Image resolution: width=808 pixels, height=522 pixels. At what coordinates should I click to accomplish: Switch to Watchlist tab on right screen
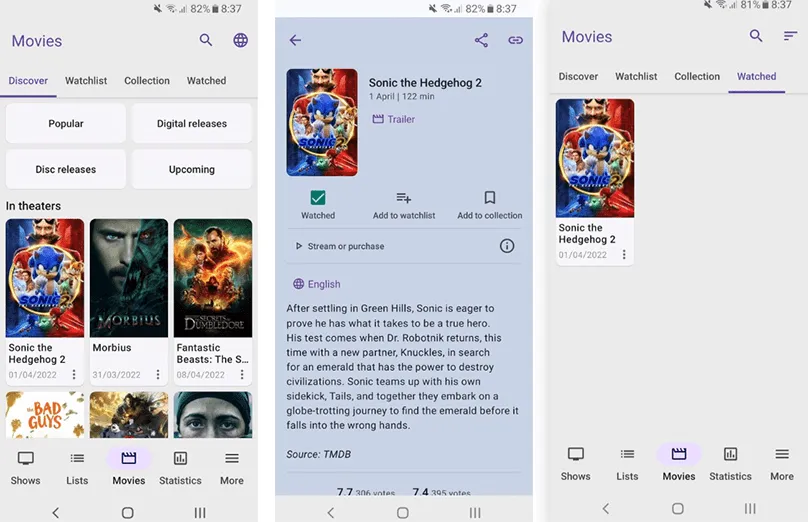[636, 76]
